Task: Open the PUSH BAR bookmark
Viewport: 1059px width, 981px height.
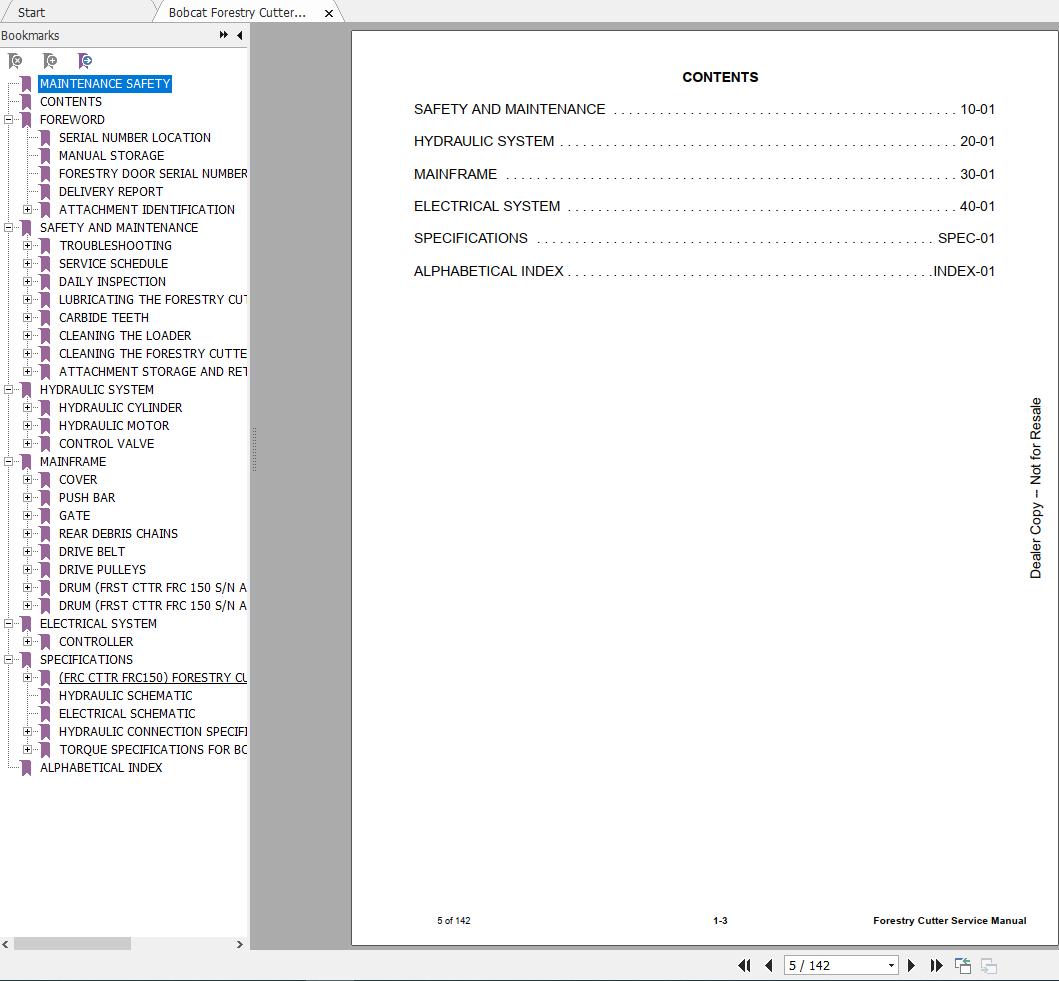Action: (x=86, y=498)
